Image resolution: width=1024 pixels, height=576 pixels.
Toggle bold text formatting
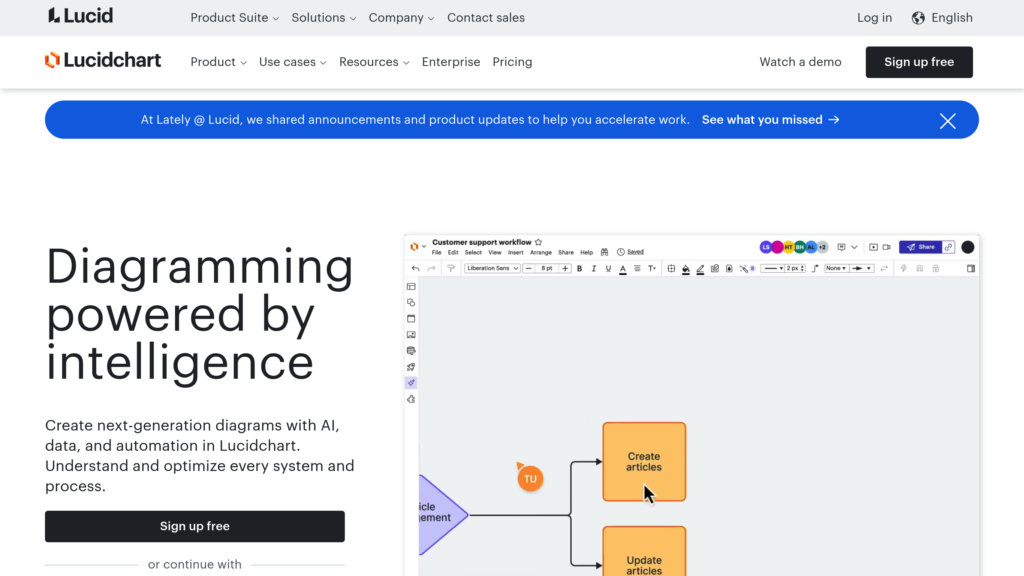click(x=578, y=268)
